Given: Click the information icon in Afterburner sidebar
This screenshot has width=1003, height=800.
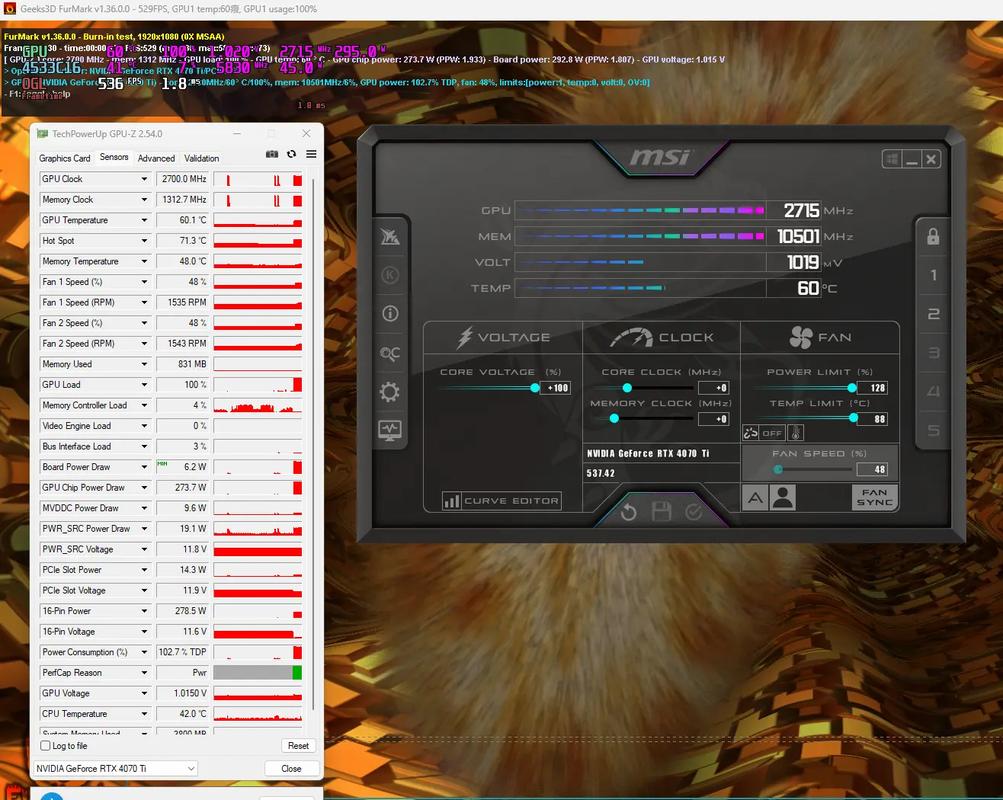Looking at the screenshot, I should (x=390, y=314).
